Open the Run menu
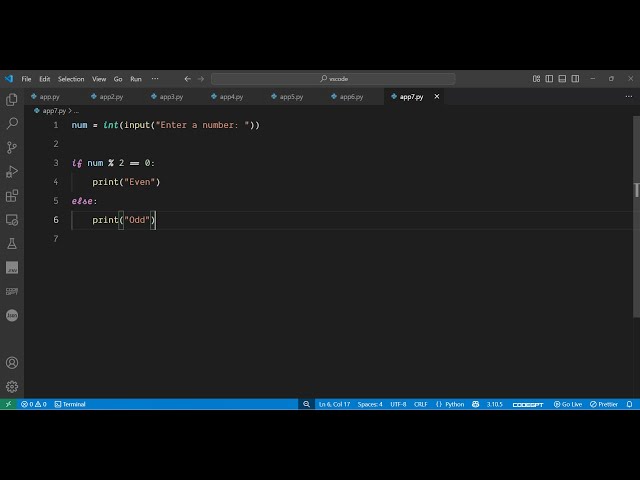 136,79
